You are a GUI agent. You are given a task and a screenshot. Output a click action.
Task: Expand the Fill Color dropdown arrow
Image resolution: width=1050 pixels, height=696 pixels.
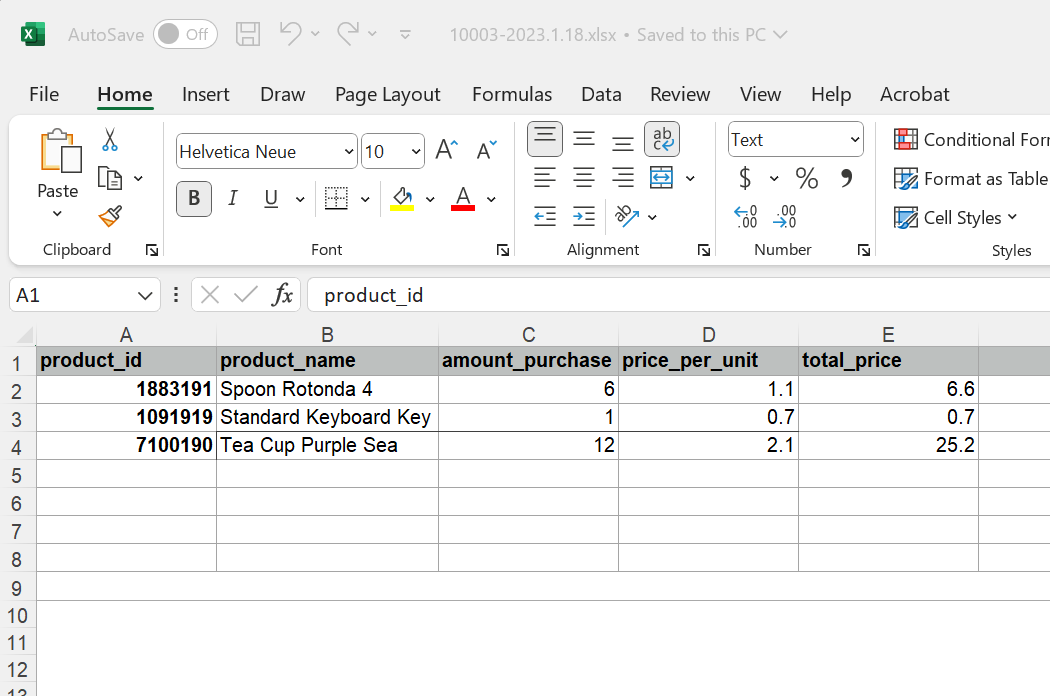click(430, 199)
